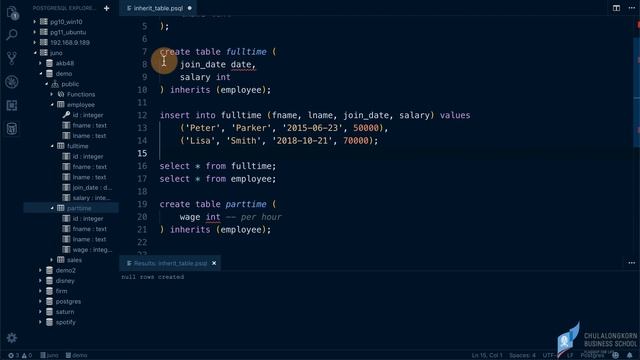Viewport: 640px width, 360px height.
Task: Click Spaces: 4 indentation in status bar
Action: (522, 355)
